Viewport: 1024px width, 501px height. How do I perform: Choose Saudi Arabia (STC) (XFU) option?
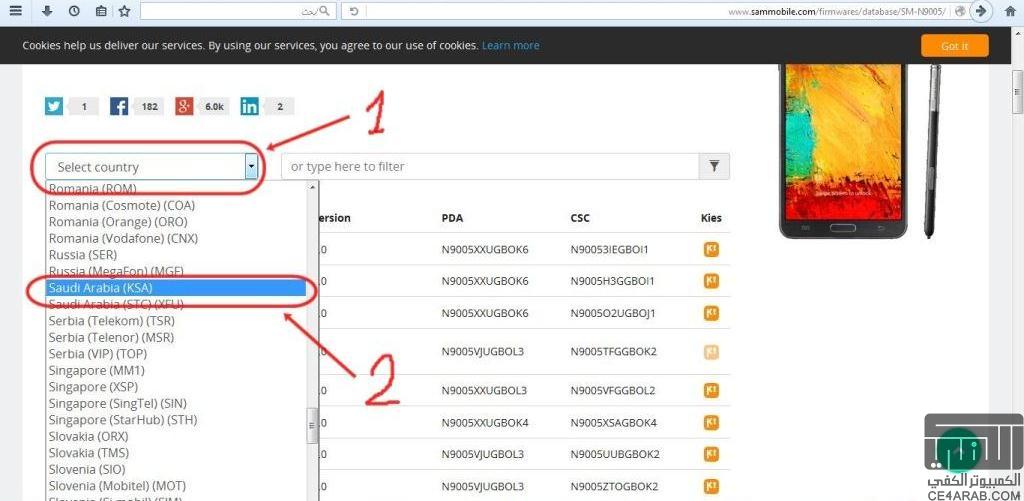(176, 304)
